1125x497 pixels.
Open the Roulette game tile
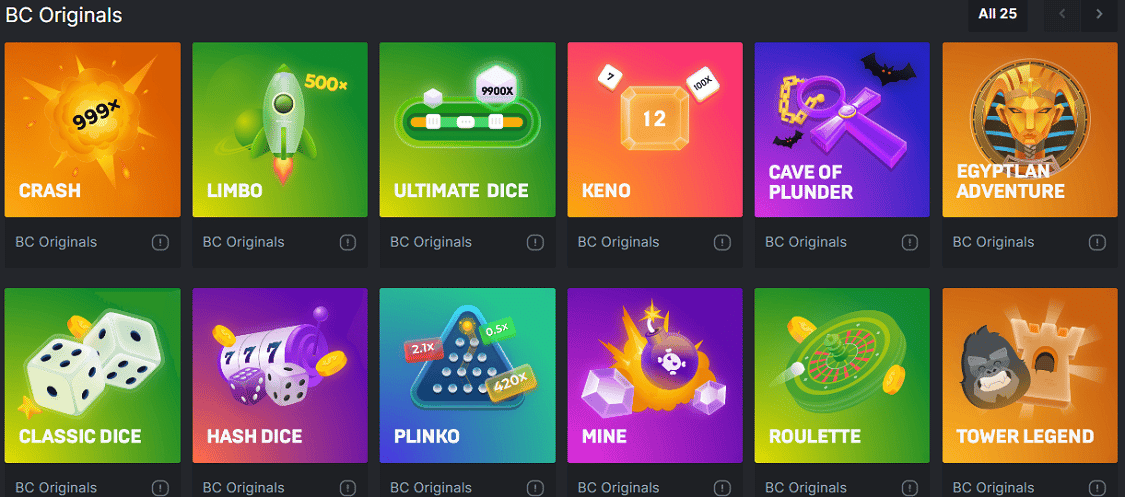(842, 376)
